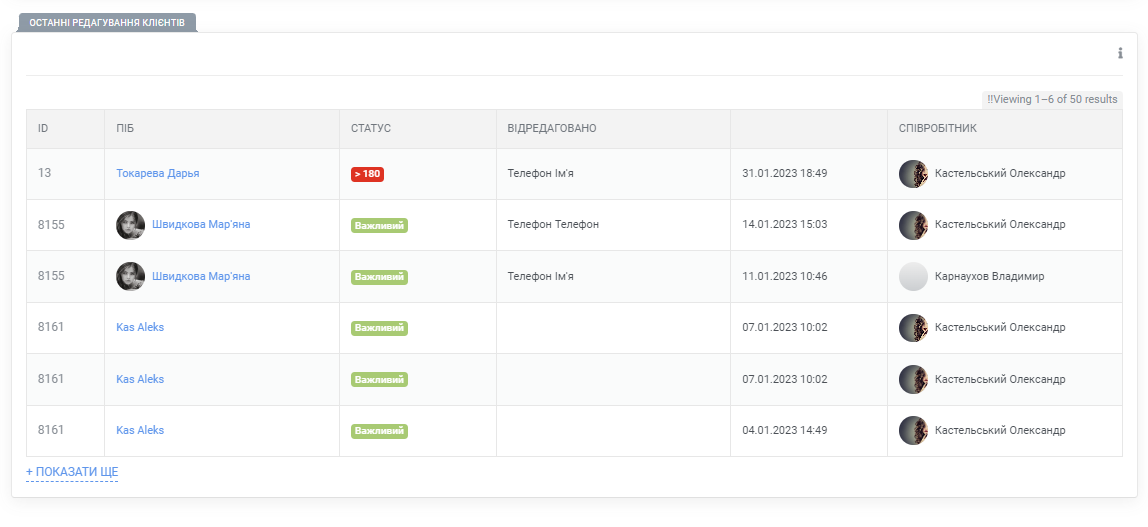1148x527 pixels.
Task: Click Кастельський Олександр's avatar in the Токарева row
Action: 913,174
